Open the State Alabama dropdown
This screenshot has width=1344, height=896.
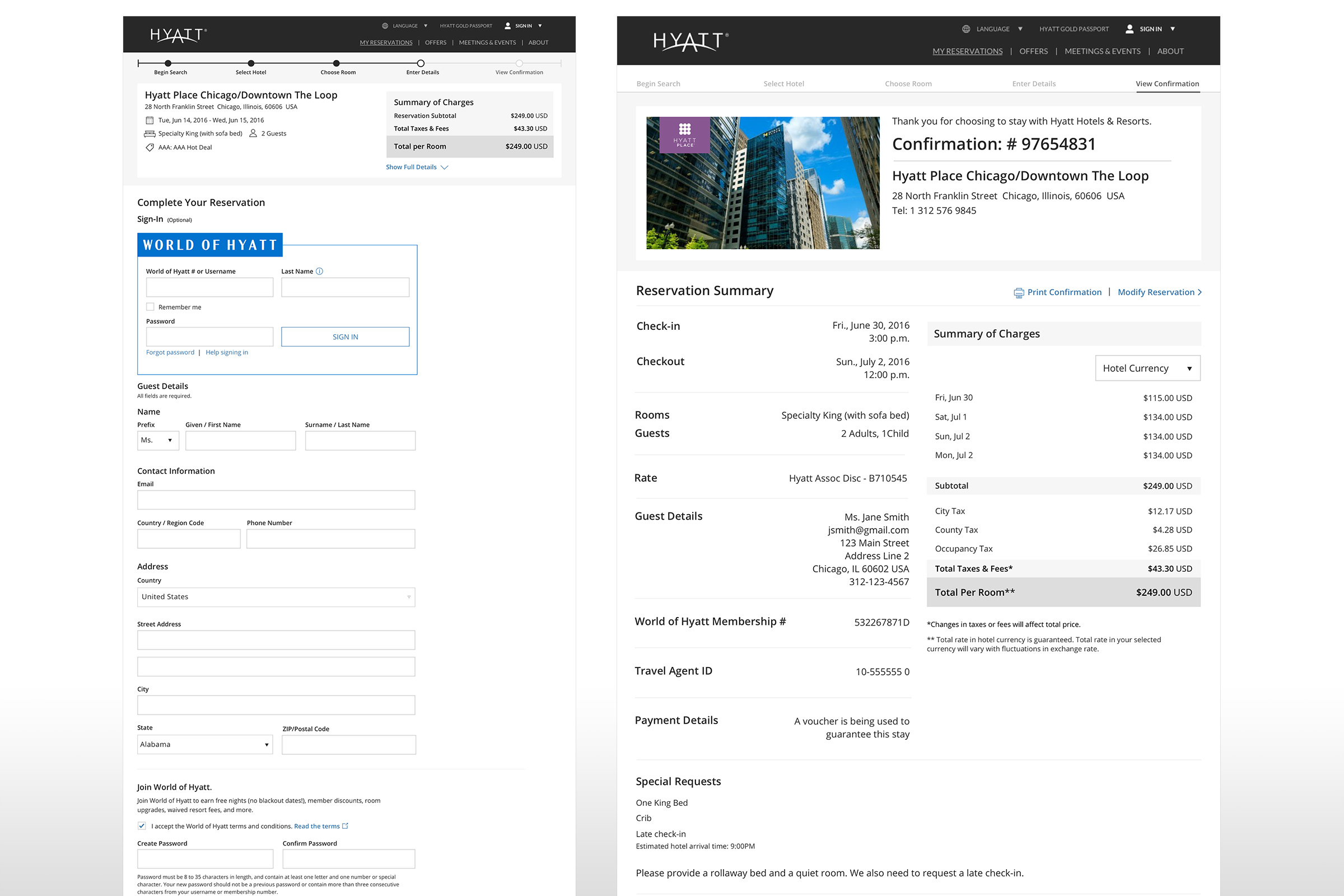point(205,745)
